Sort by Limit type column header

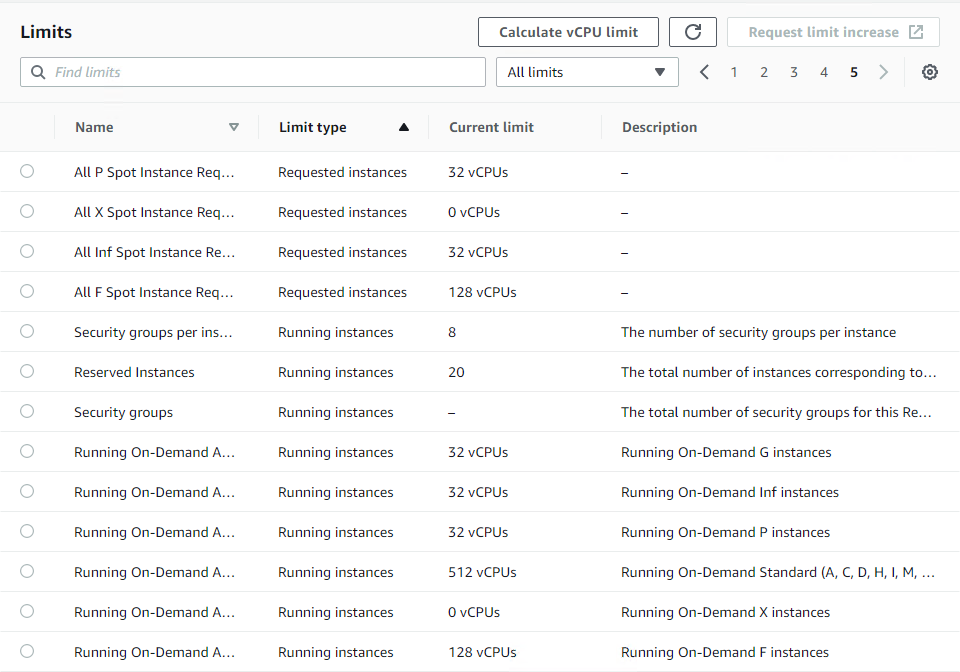313,127
